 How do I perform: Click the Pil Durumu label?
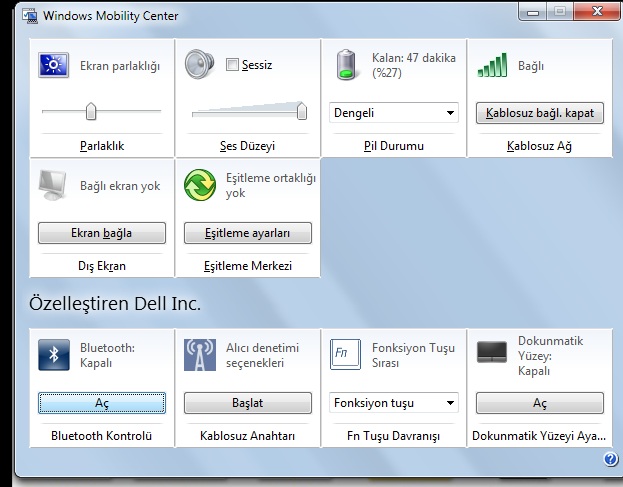393,146
